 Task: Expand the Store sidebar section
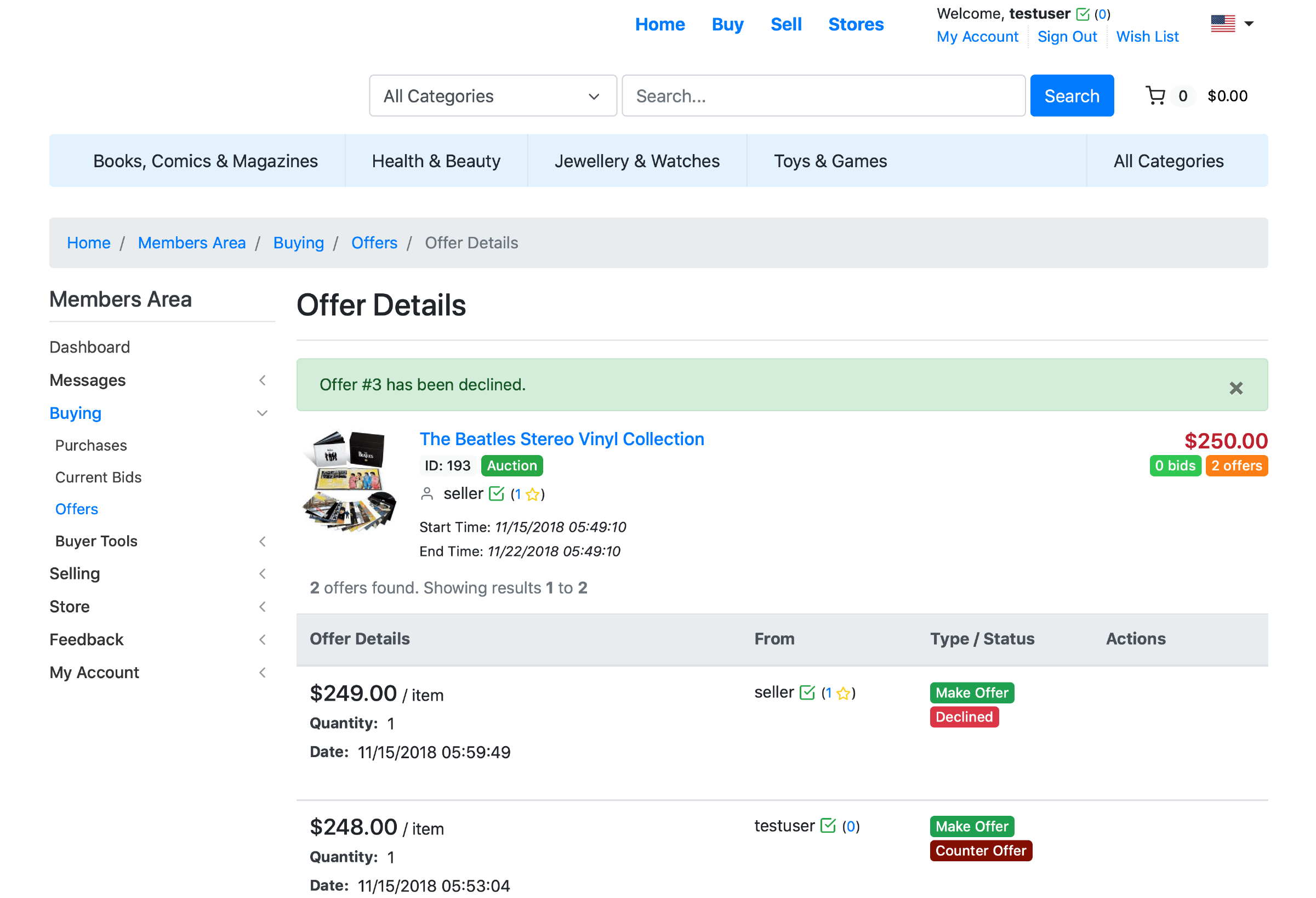262,606
